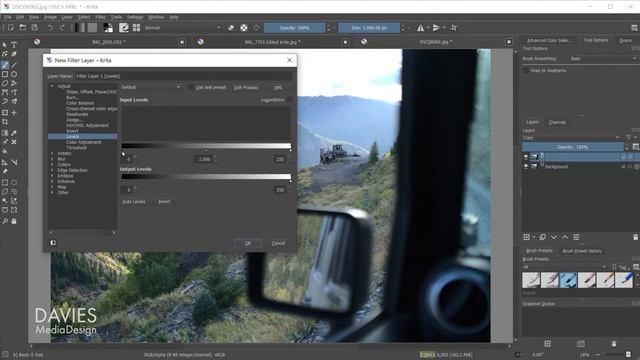Toggle visibility of the selected top layer

[x=526, y=157]
